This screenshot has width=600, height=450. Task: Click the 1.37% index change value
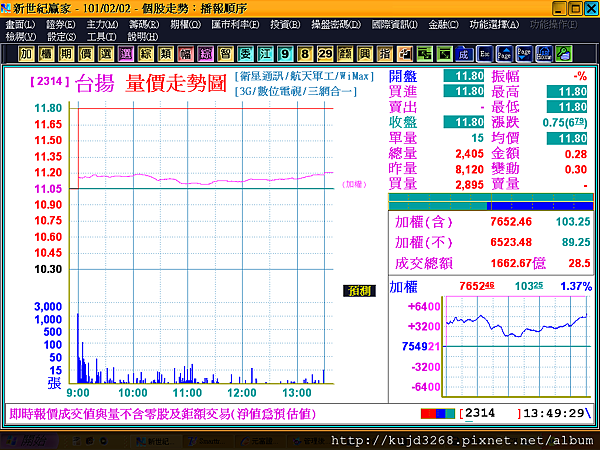click(x=576, y=286)
